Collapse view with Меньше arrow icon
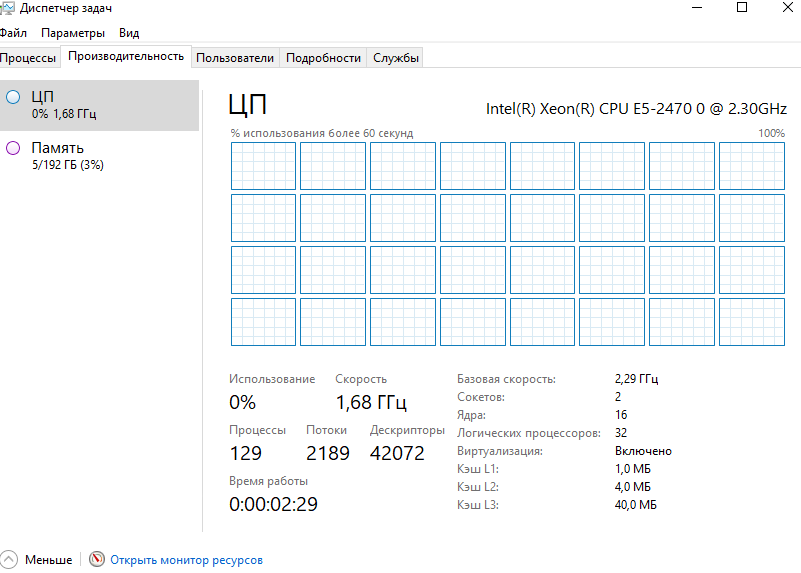 tap(9, 560)
